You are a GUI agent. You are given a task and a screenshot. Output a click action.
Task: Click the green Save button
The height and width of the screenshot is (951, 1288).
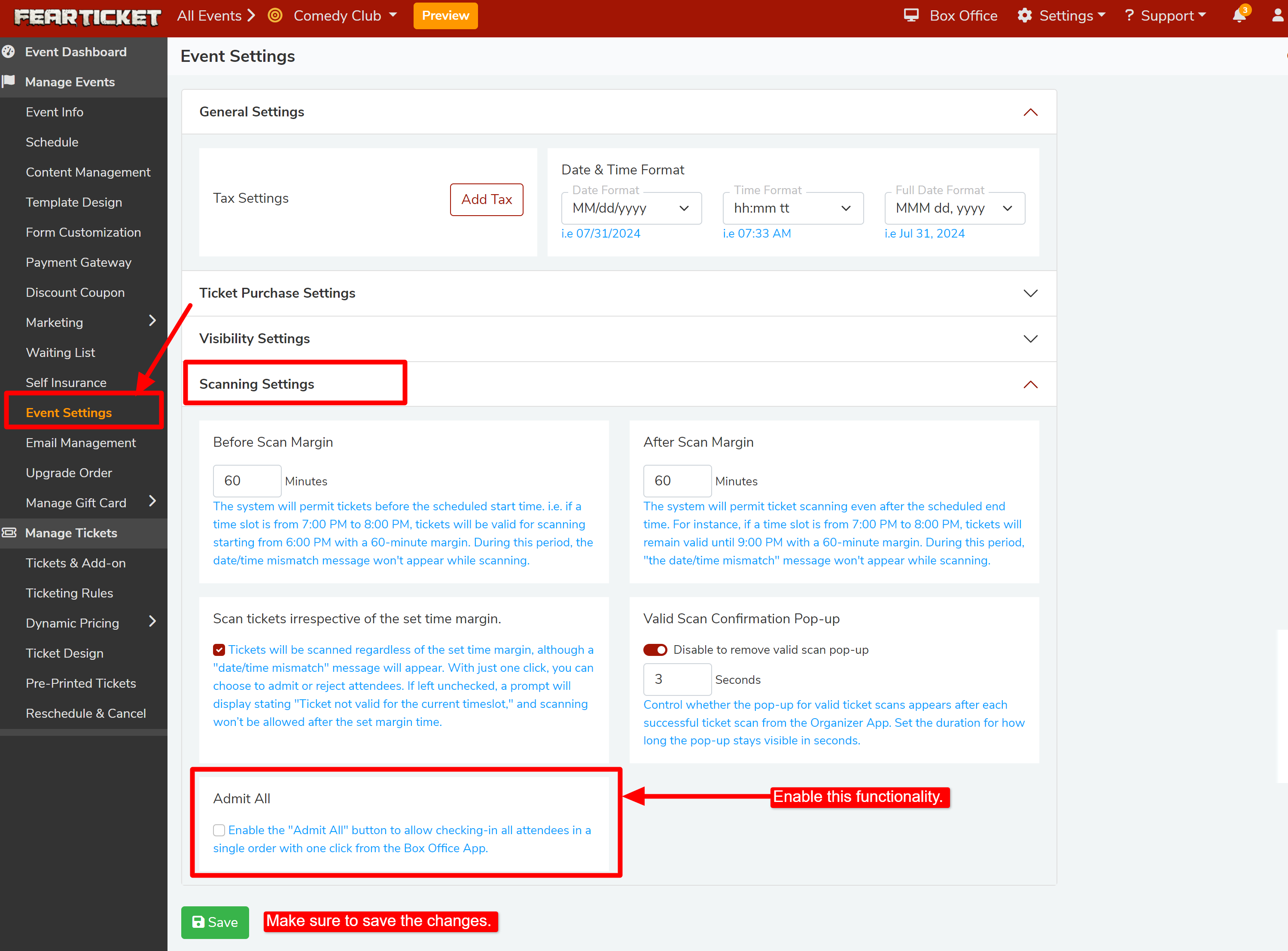215,922
